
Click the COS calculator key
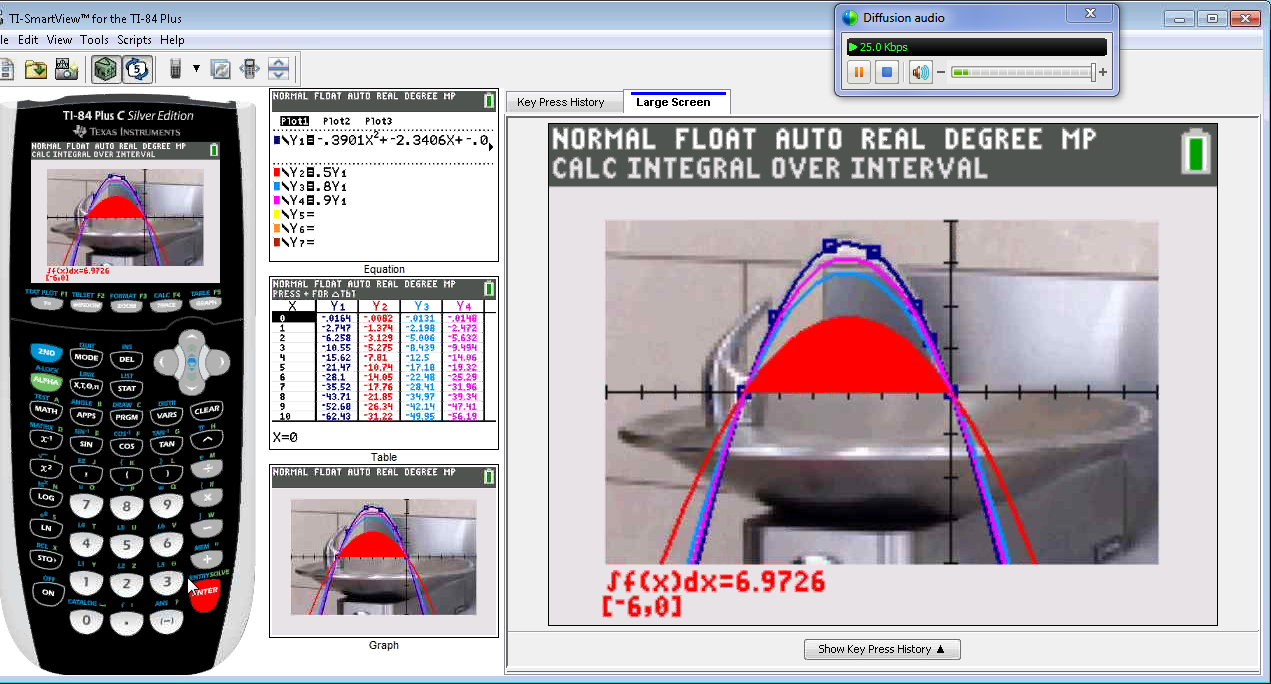point(127,446)
